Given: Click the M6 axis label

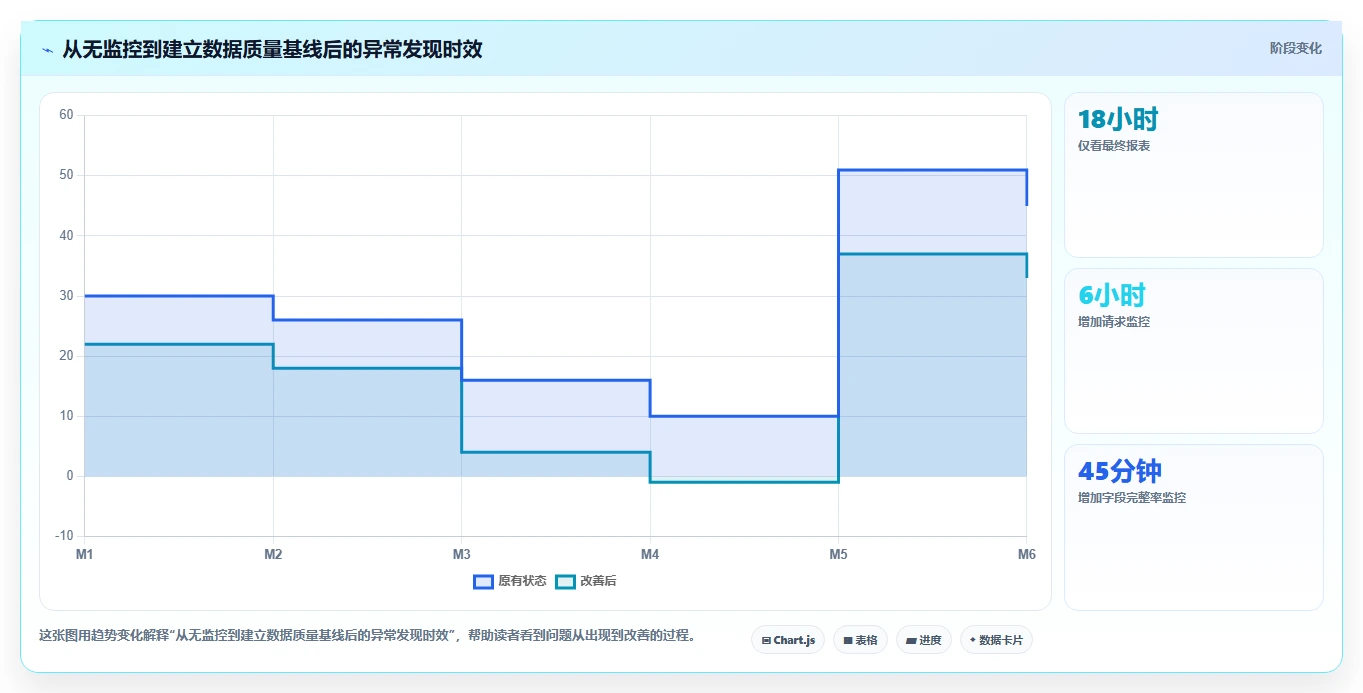Looking at the screenshot, I should (x=1026, y=554).
